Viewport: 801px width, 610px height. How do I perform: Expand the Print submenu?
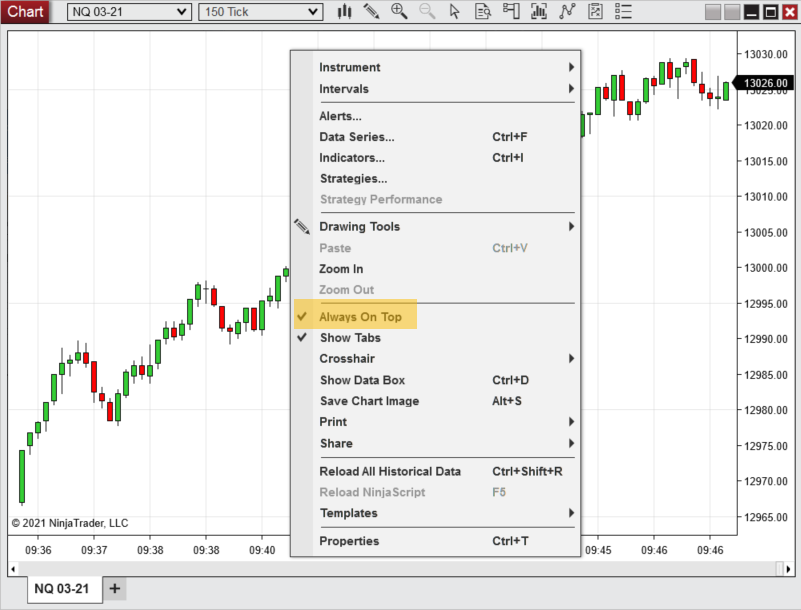click(435, 422)
